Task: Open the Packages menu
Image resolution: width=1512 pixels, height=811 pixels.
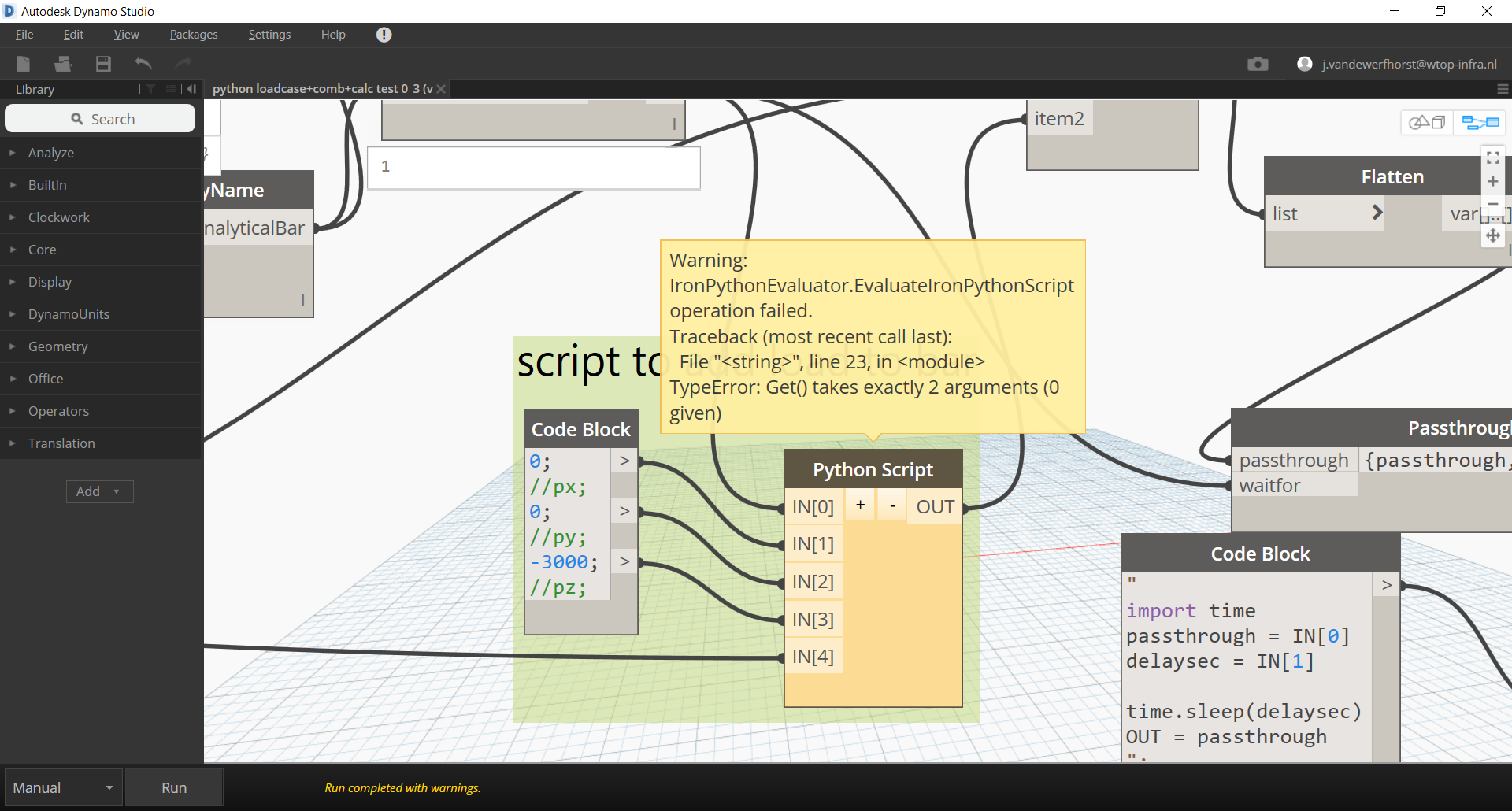Action: [x=193, y=34]
